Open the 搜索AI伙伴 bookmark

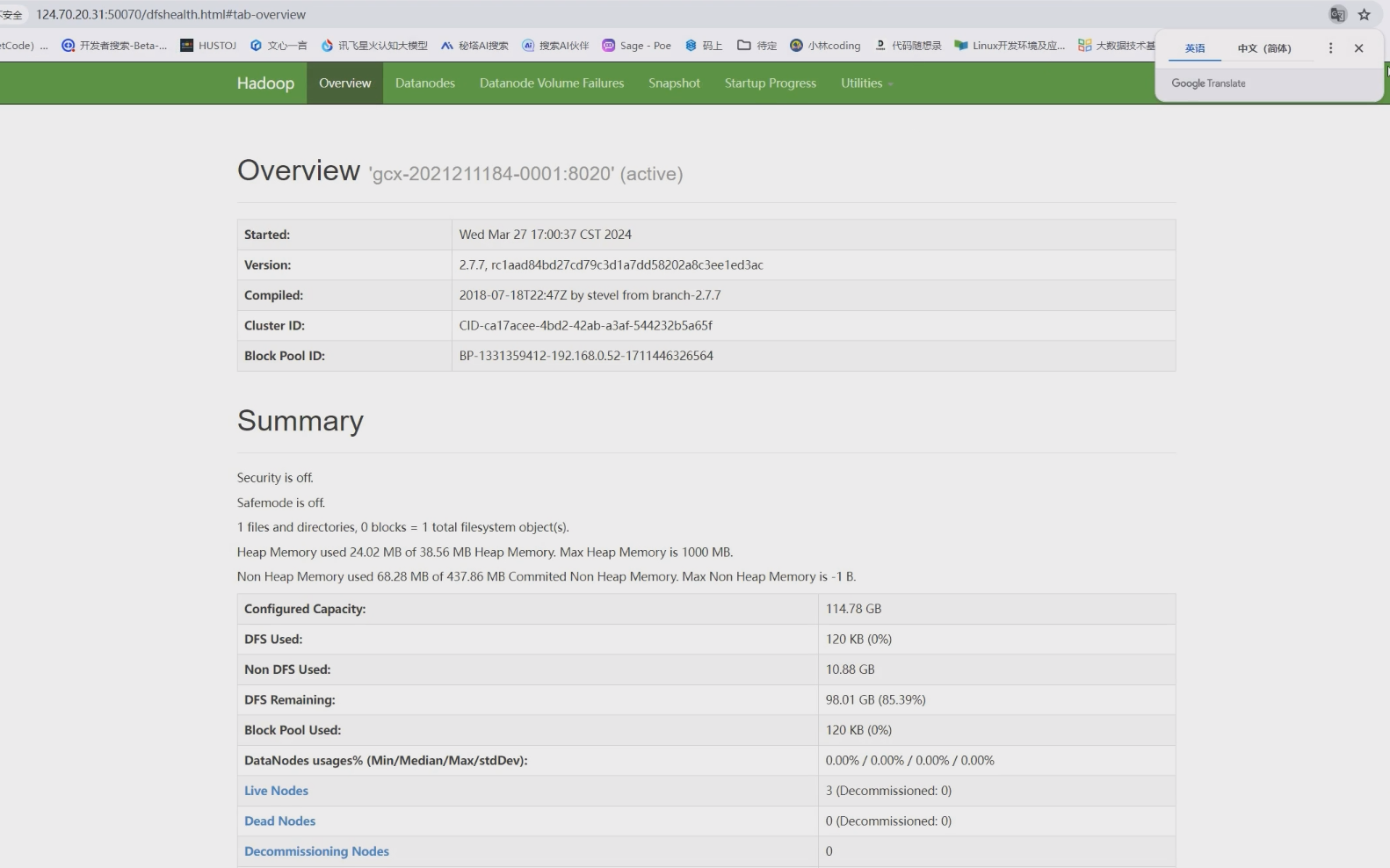[x=555, y=46]
